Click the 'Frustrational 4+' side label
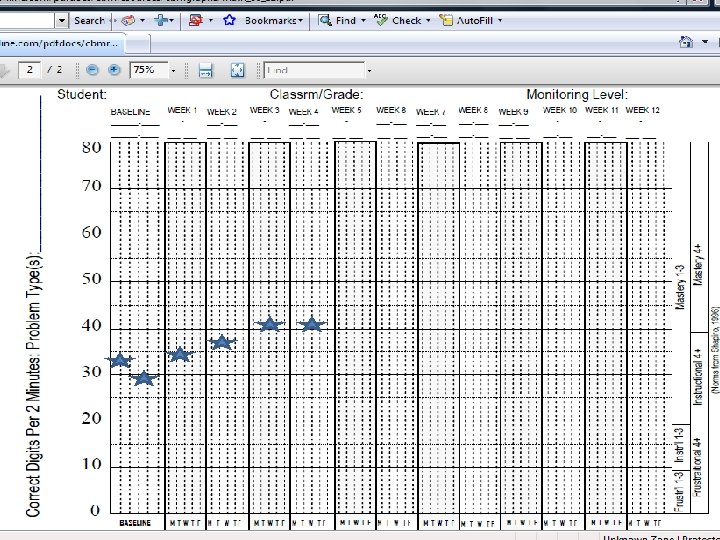 click(697, 467)
